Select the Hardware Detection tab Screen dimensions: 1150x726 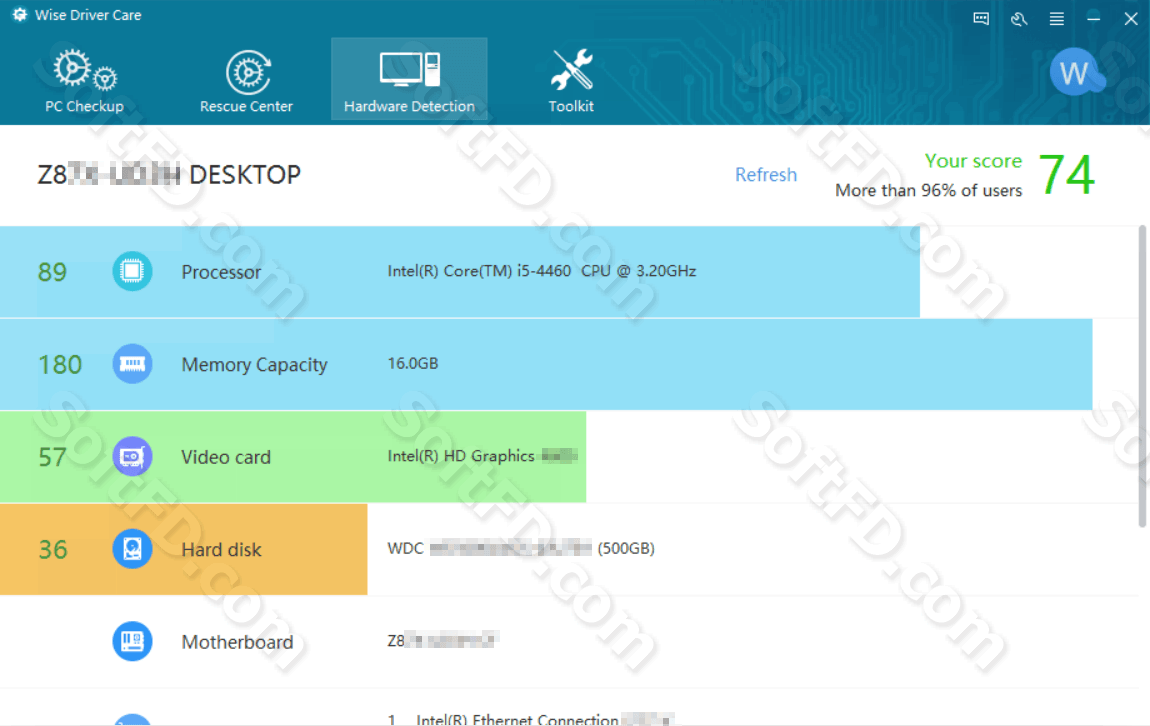pyautogui.click(x=409, y=78)
